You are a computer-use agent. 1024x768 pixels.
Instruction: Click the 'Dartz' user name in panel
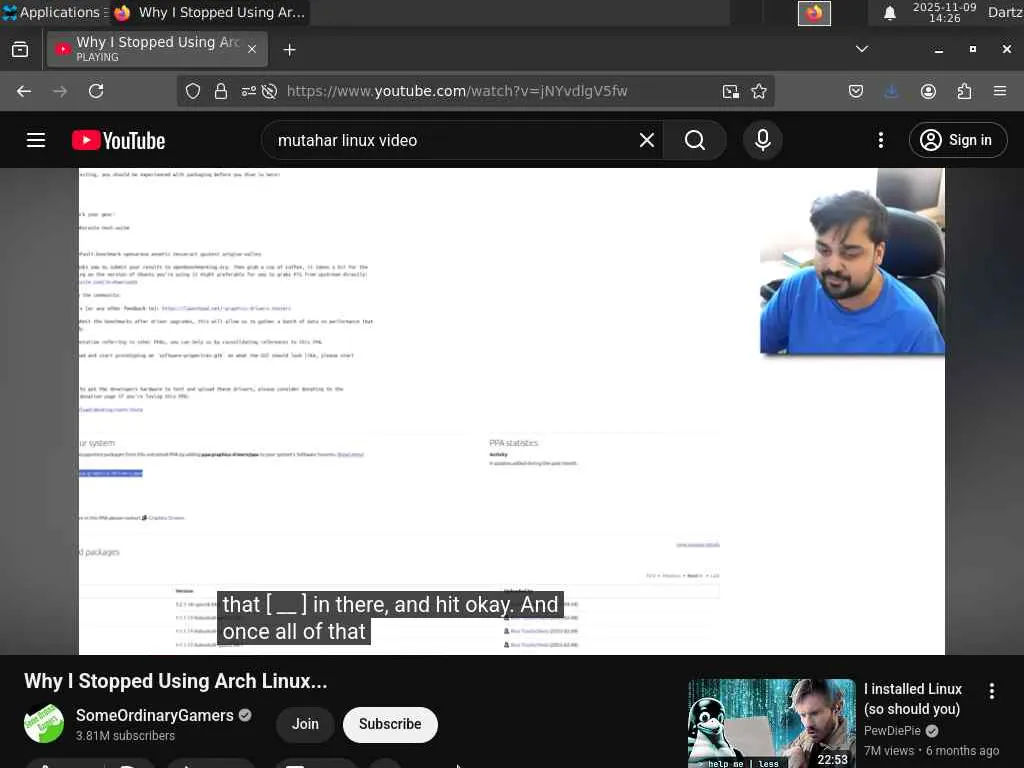tap(1005, 12)
